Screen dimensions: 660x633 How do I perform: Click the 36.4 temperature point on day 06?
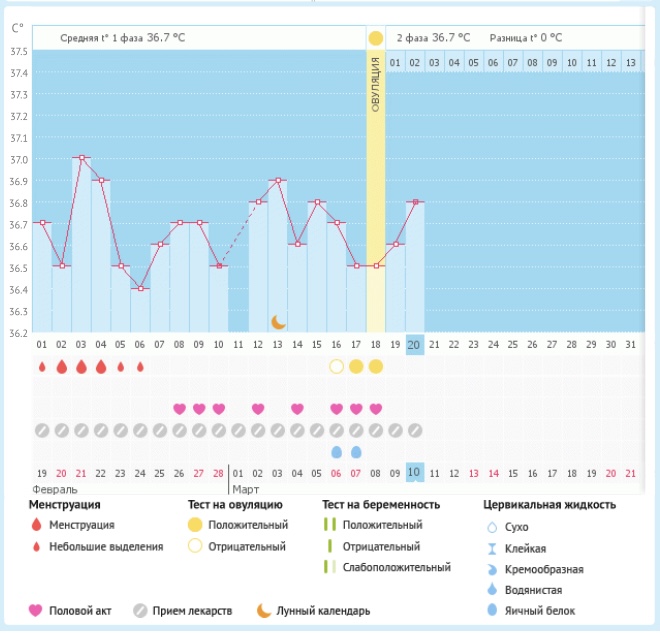pos(140,288)
